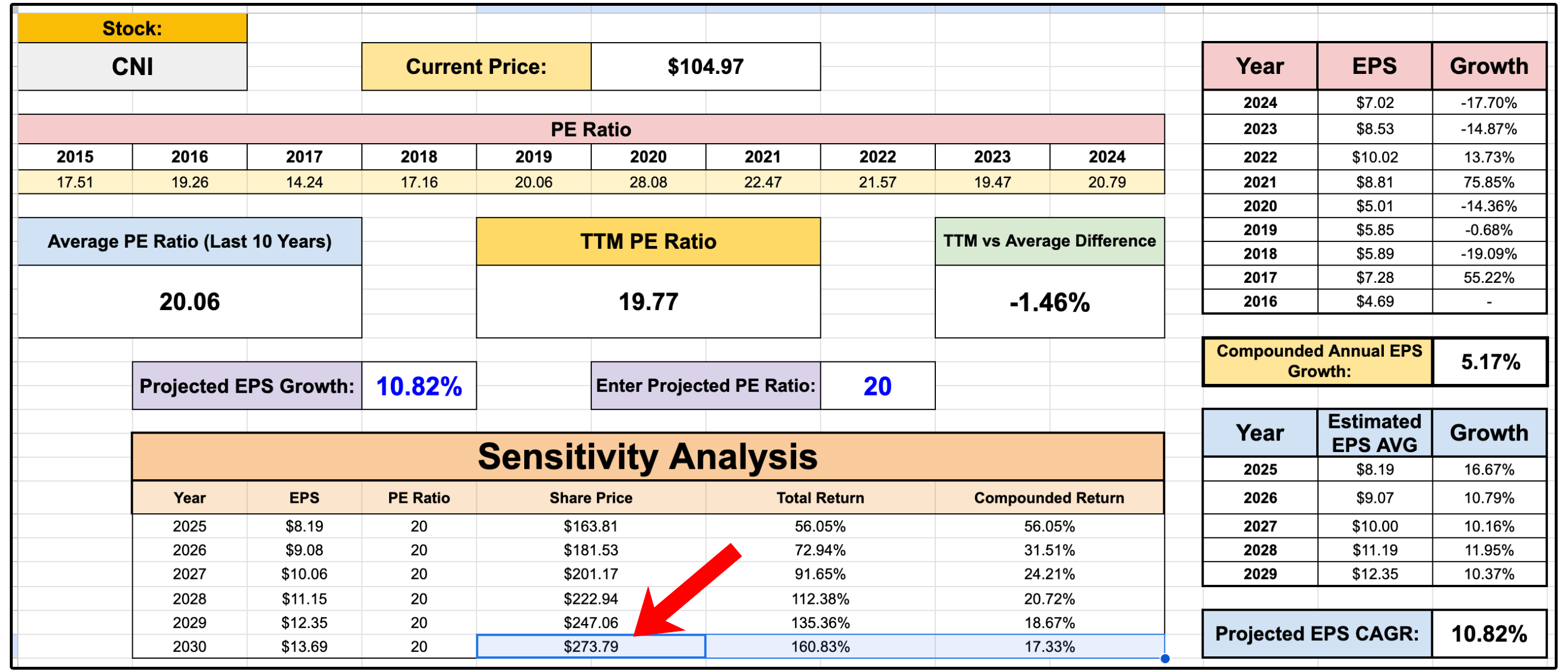Click the CNI stock ticker cell
1568x672 pixels.
(132, 66)
